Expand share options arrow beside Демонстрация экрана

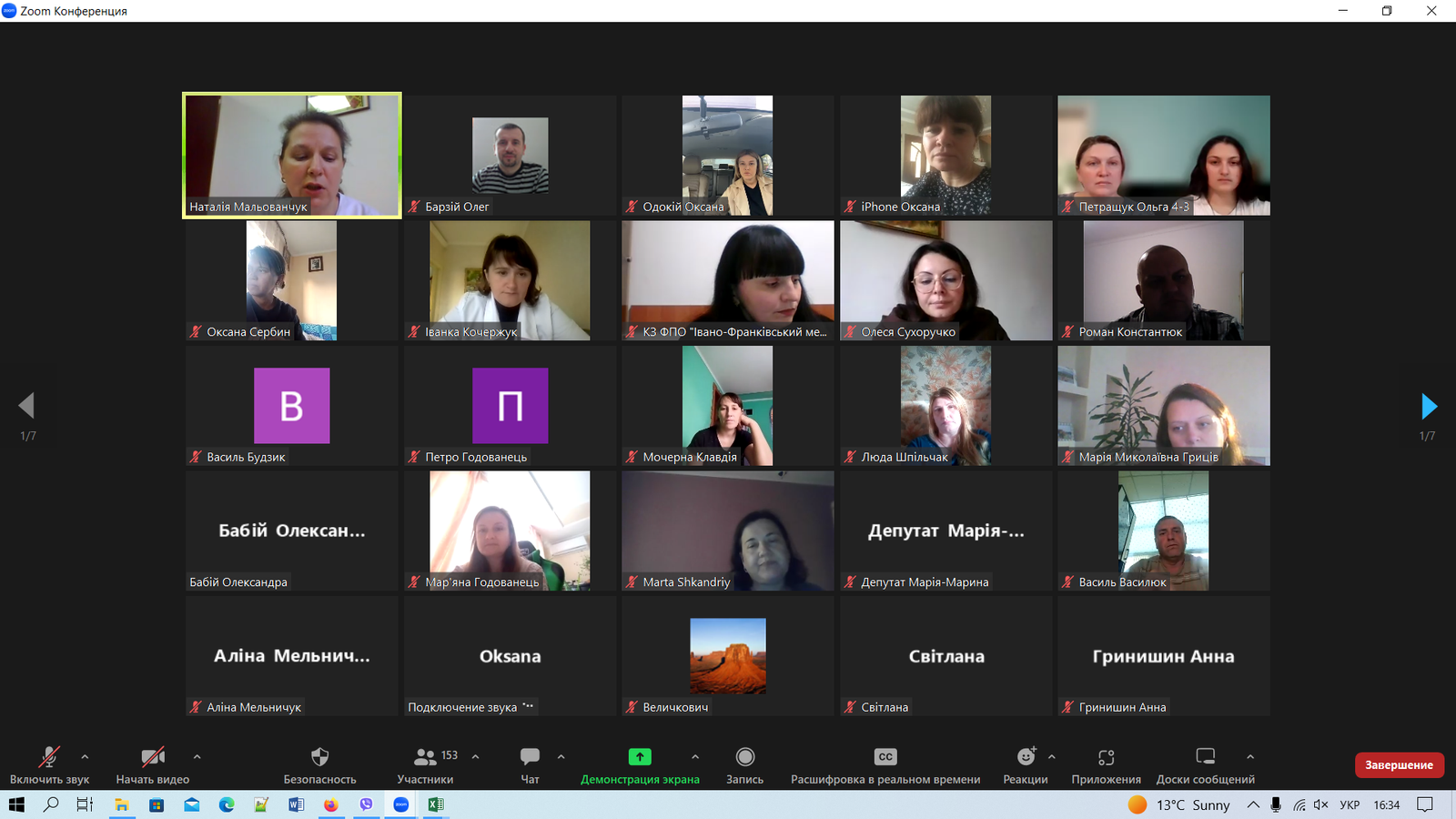tap(695, 756)
